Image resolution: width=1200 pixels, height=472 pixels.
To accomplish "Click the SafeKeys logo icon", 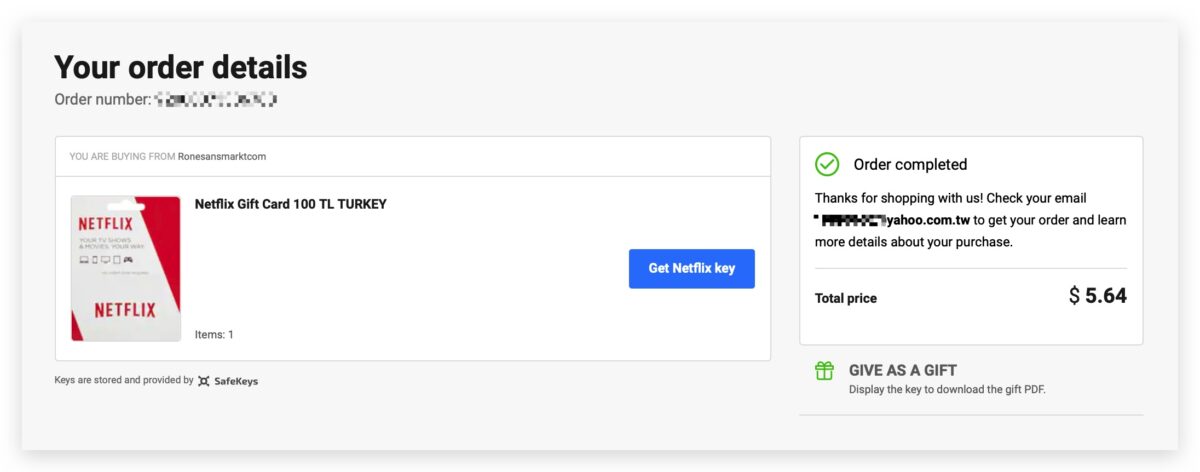I will [x=204, y=381].
